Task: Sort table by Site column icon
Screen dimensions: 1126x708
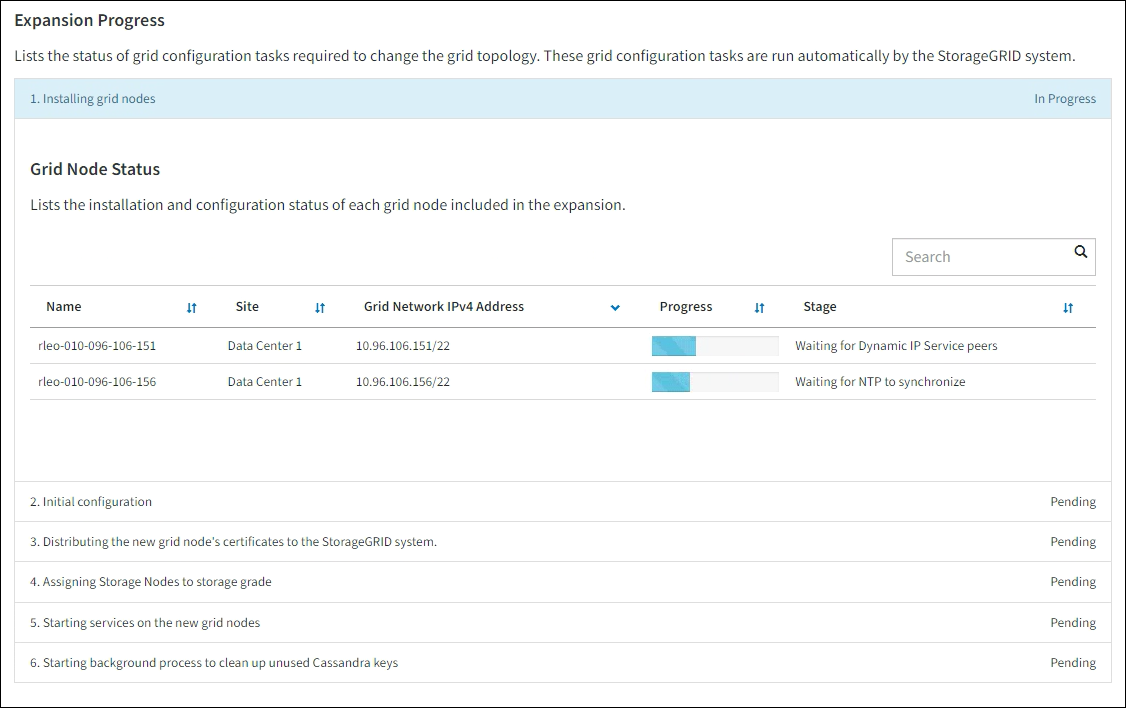Action: (x=320, y=308)
